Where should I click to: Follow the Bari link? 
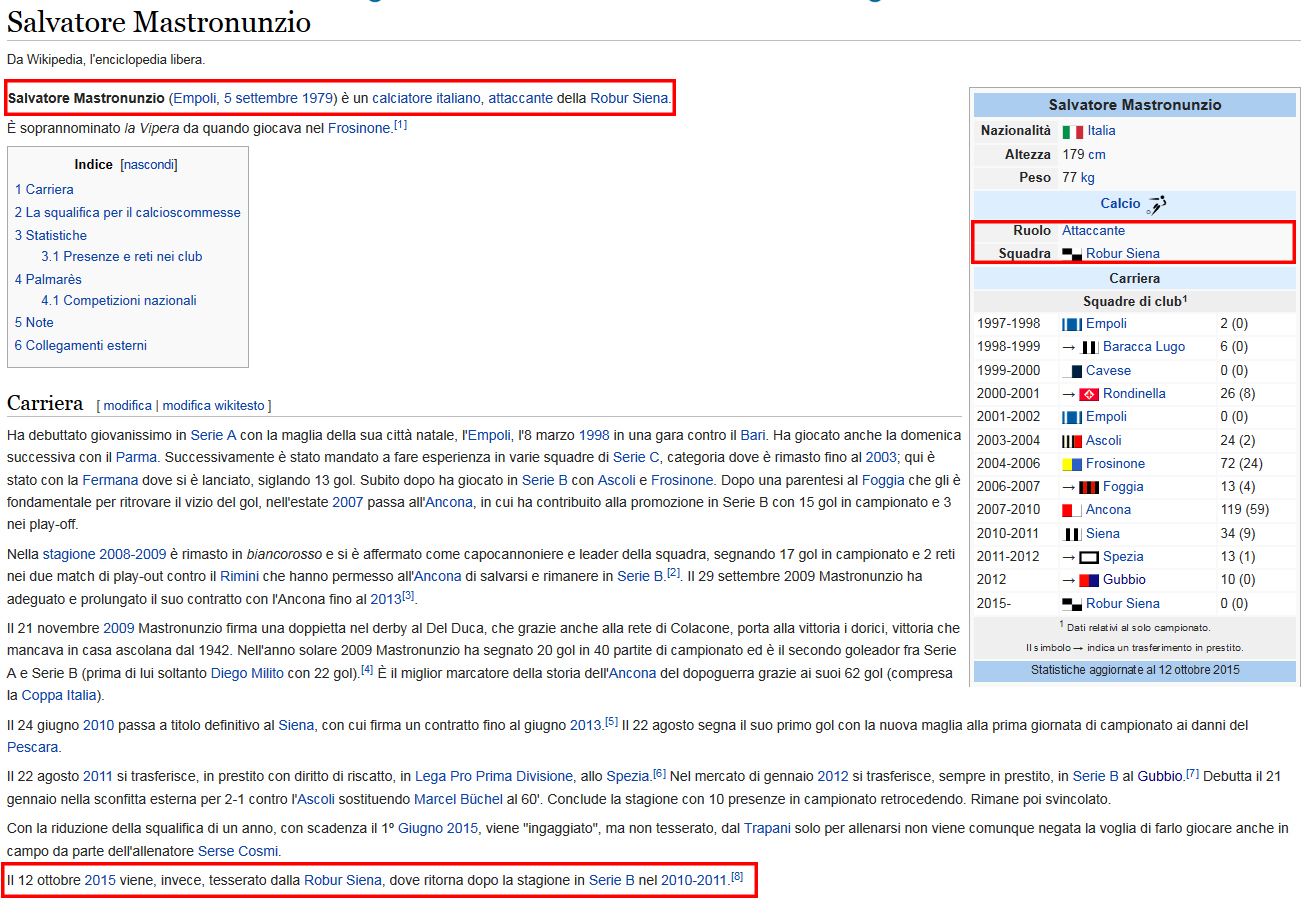pos(752,435)
